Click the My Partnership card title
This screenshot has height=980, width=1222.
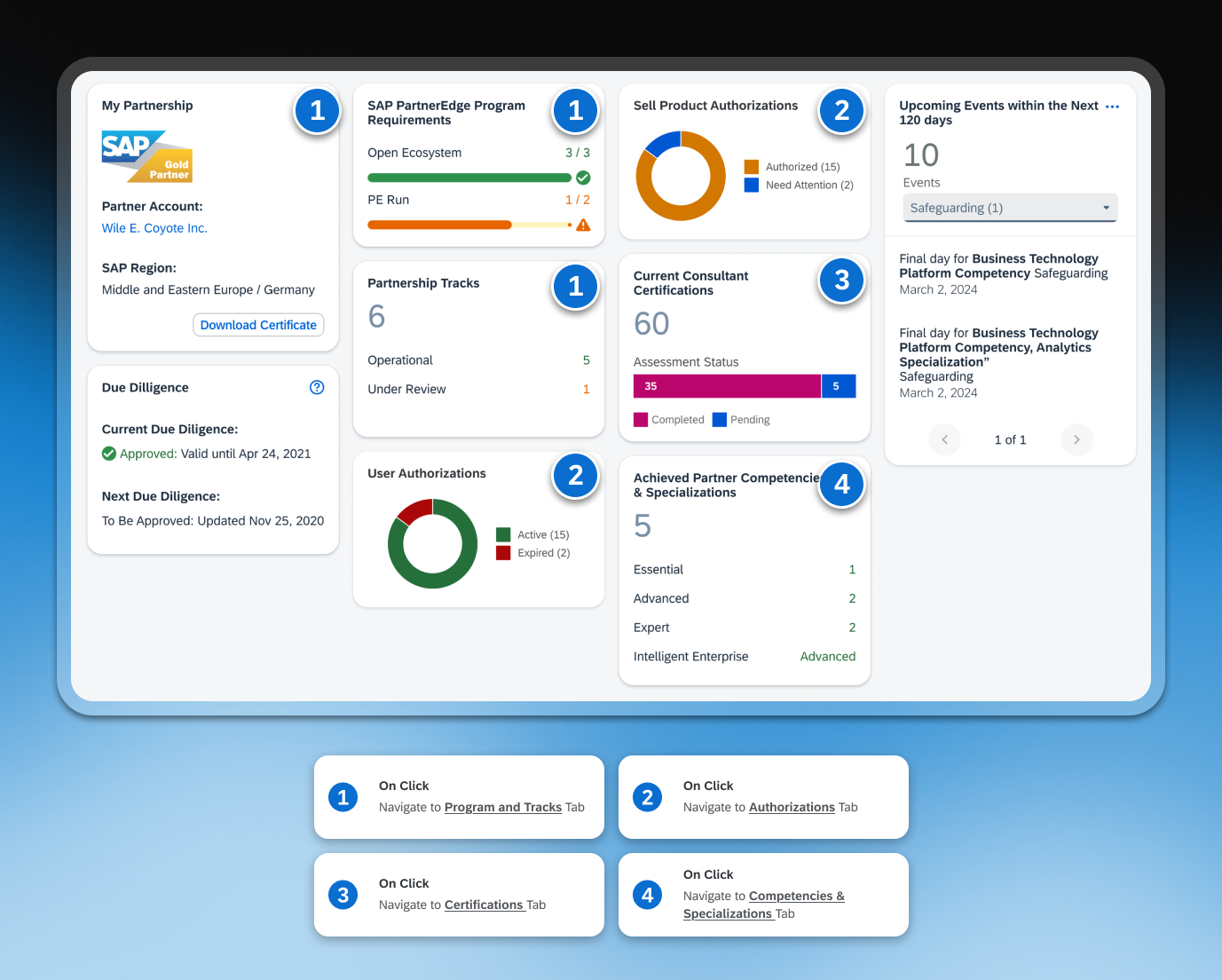click(x=147, y=106)
